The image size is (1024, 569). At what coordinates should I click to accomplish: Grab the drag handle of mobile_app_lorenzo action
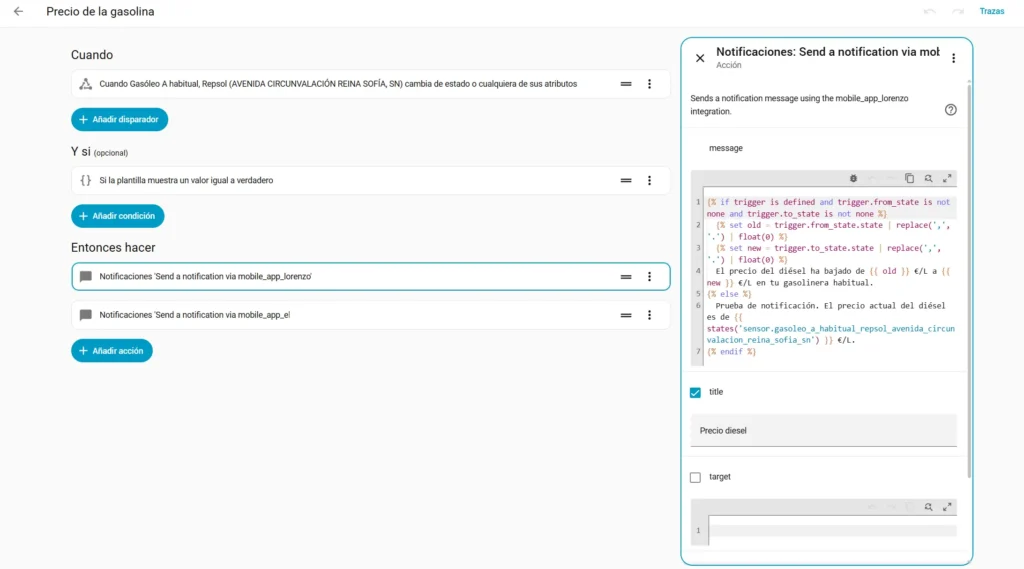(x=626, y=276)
